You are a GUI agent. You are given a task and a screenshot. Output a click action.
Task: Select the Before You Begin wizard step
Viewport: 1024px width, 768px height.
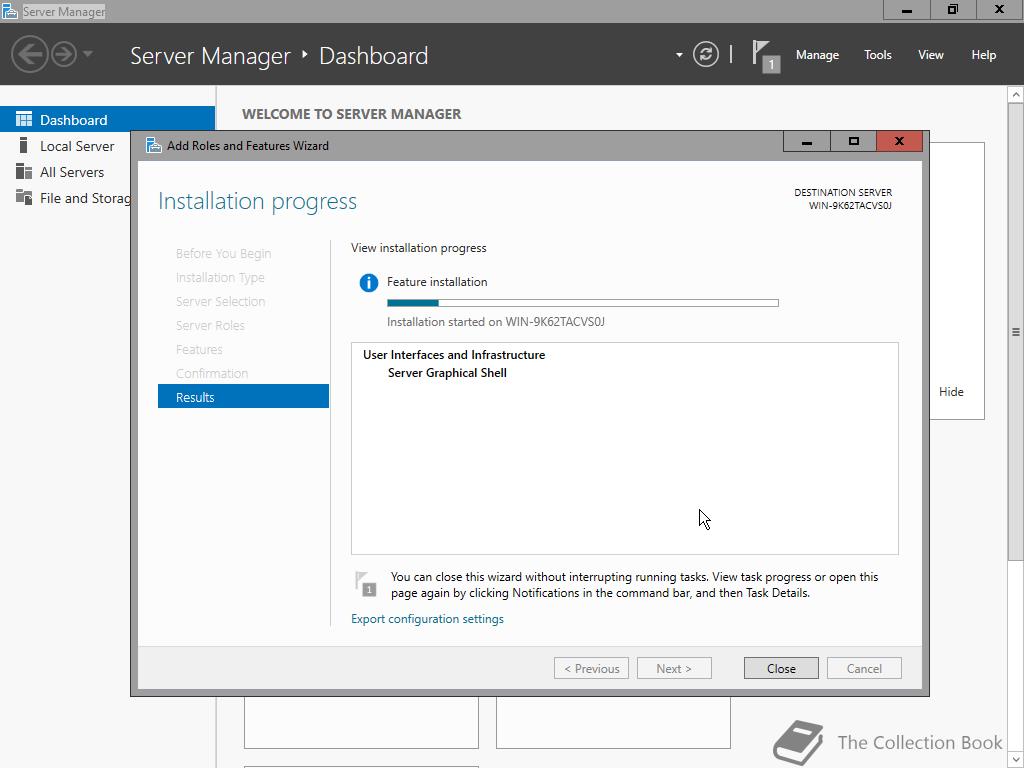223,253
